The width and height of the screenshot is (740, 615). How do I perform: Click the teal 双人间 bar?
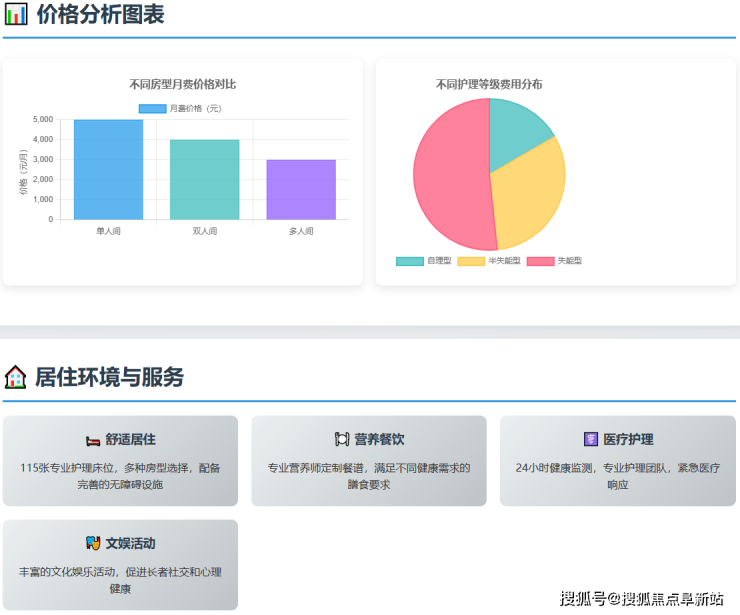[x=204, y=180]
